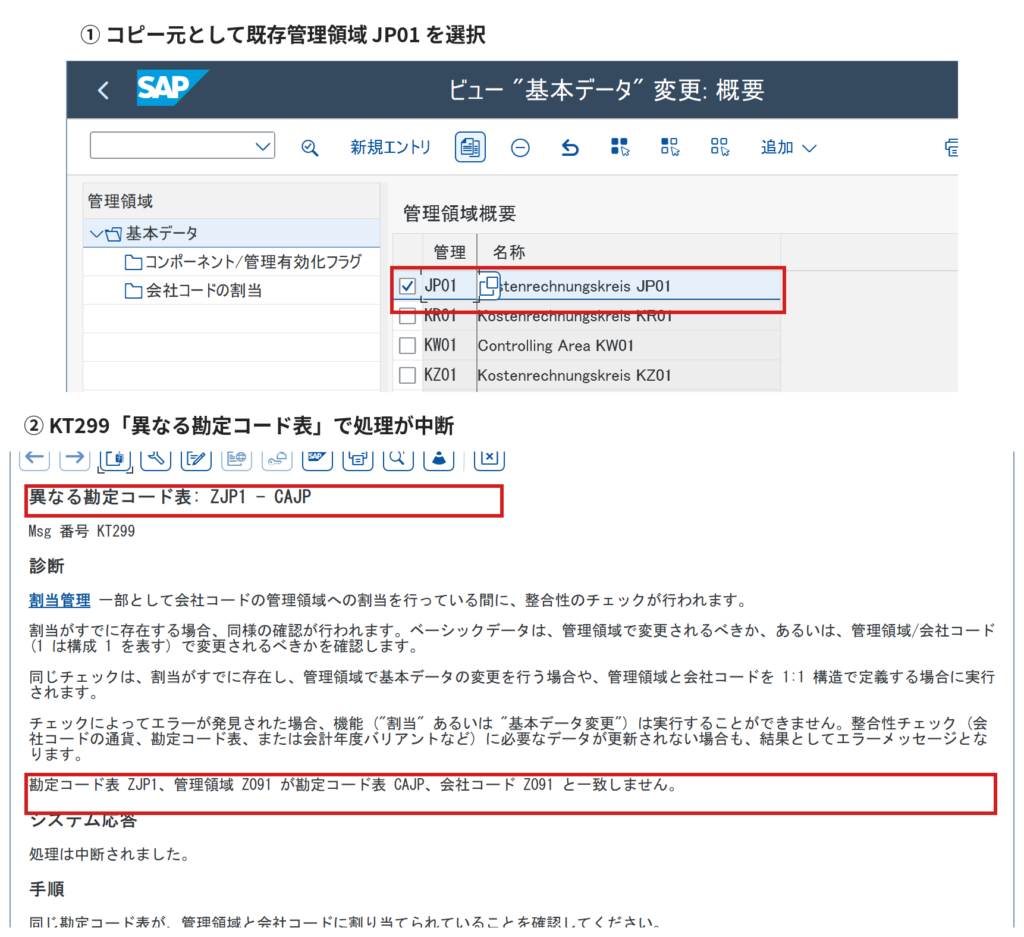Click the 処理は中断されました。 text
Viewport: 1024px width, 937px height.
[x=109, y=854]
